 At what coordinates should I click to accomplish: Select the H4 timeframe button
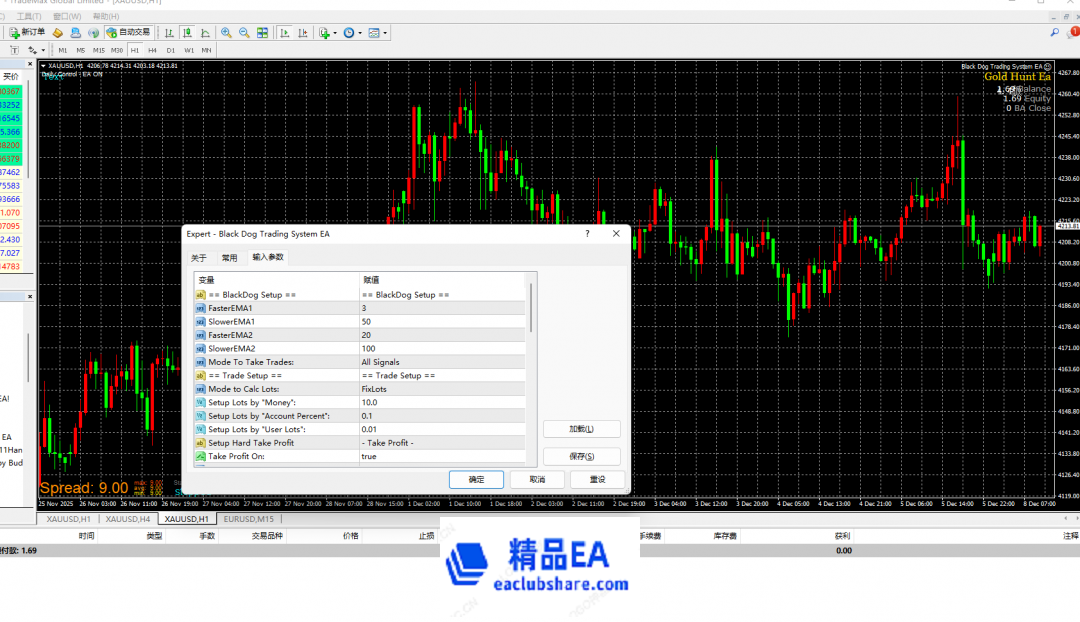pos(152,49)
